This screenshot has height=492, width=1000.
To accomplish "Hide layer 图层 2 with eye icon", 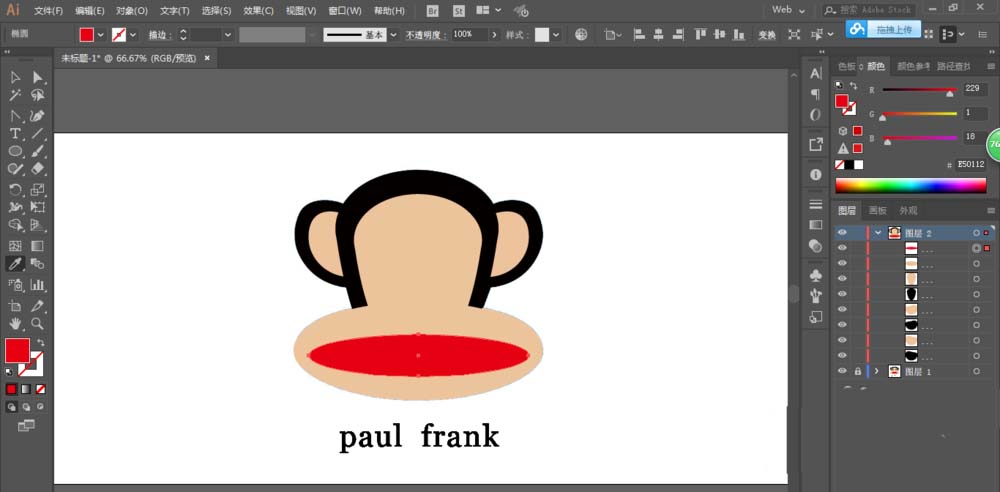I will [x=842, y=233].
